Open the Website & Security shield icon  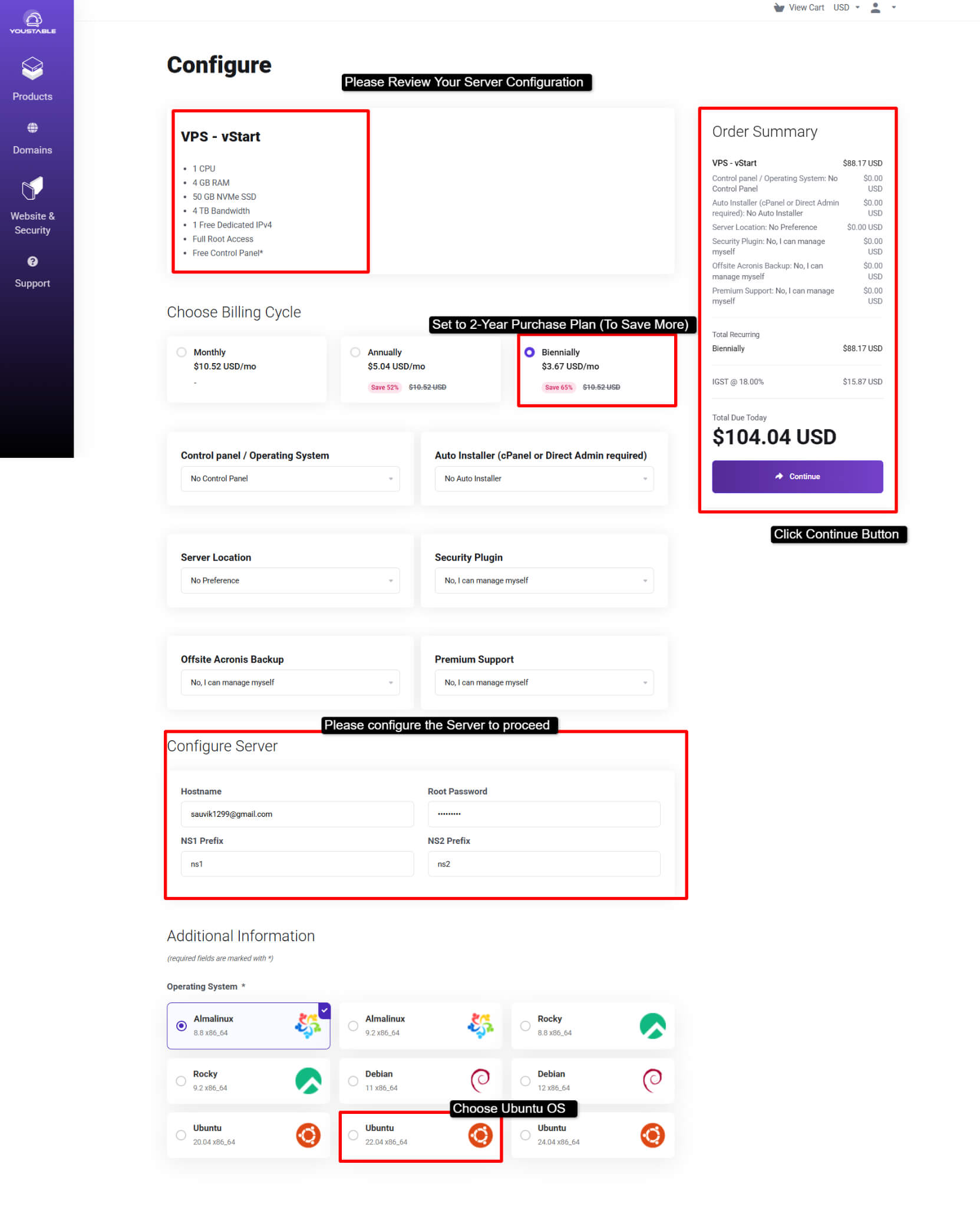pyautogui.click(x=32, y=189)
